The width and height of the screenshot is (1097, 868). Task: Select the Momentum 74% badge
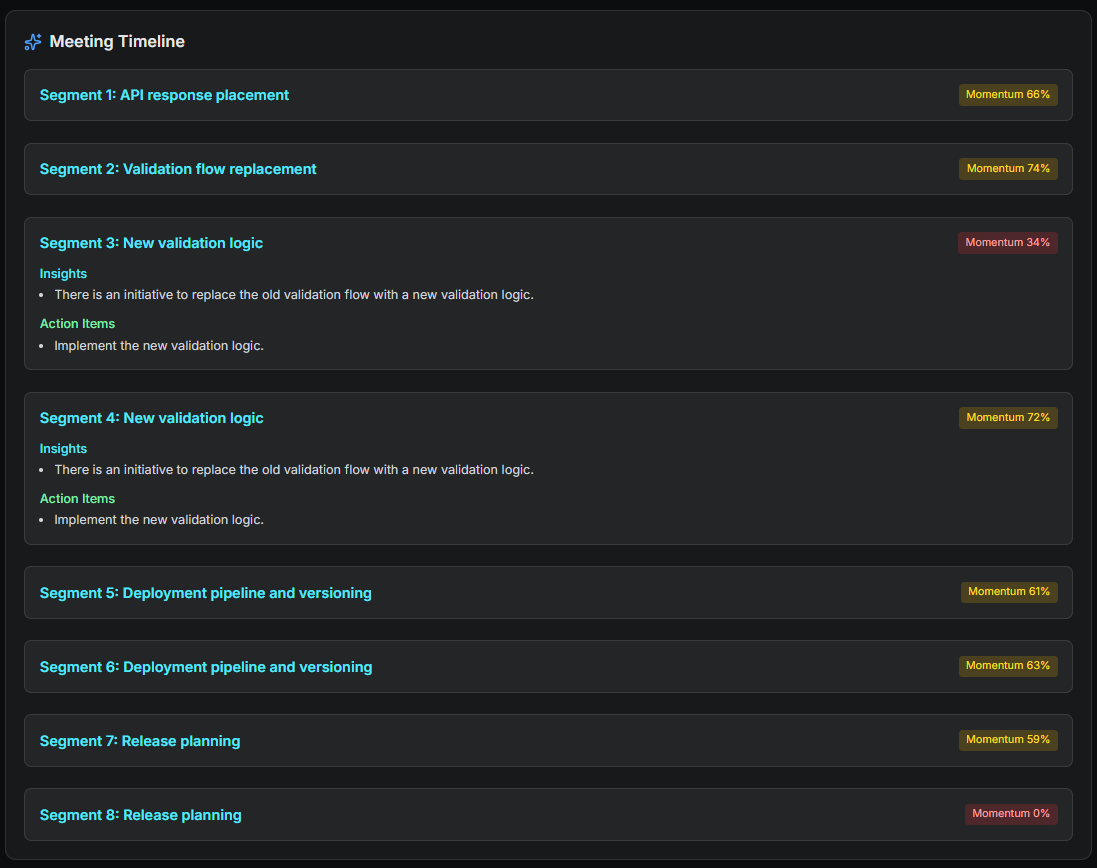tap(1008, 169)
